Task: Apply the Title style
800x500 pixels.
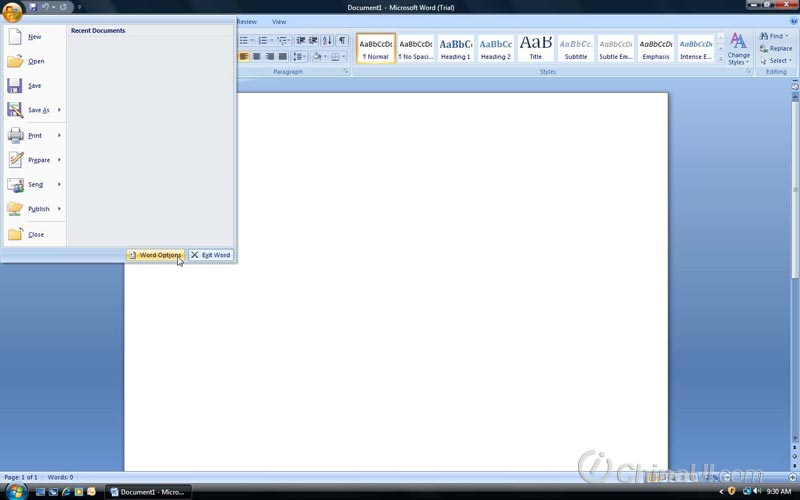Action: click(x=536, y=48)
